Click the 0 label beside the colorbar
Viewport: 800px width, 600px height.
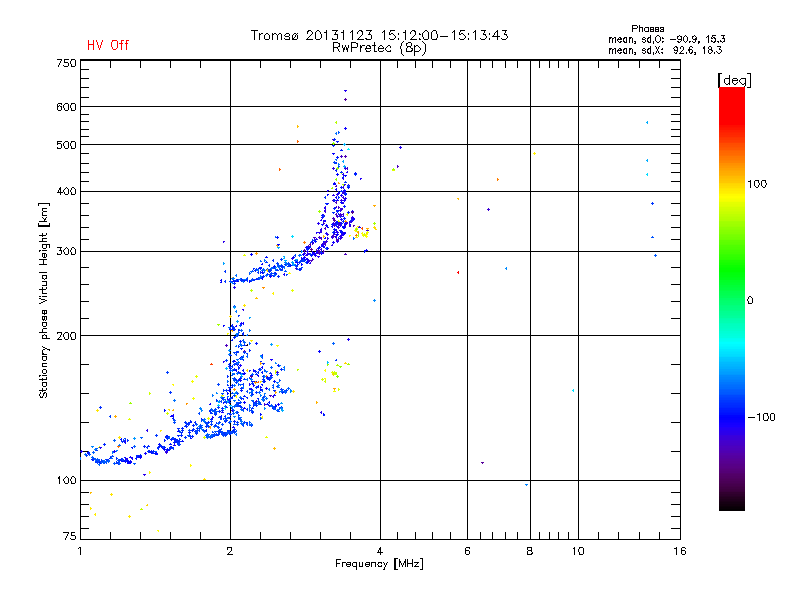pos(750,301)
